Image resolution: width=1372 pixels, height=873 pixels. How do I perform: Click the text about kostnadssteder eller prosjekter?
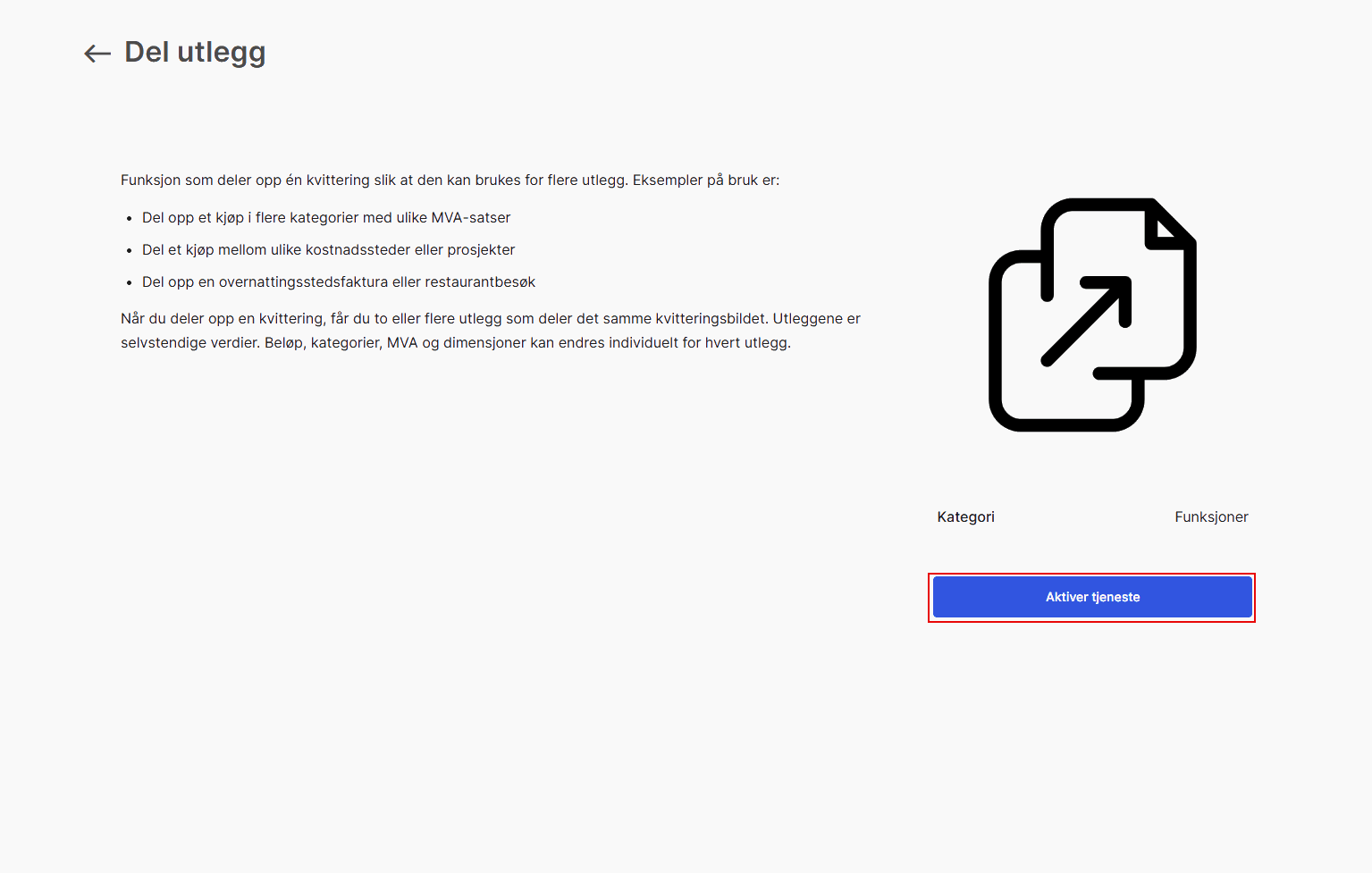coord(328,250)
